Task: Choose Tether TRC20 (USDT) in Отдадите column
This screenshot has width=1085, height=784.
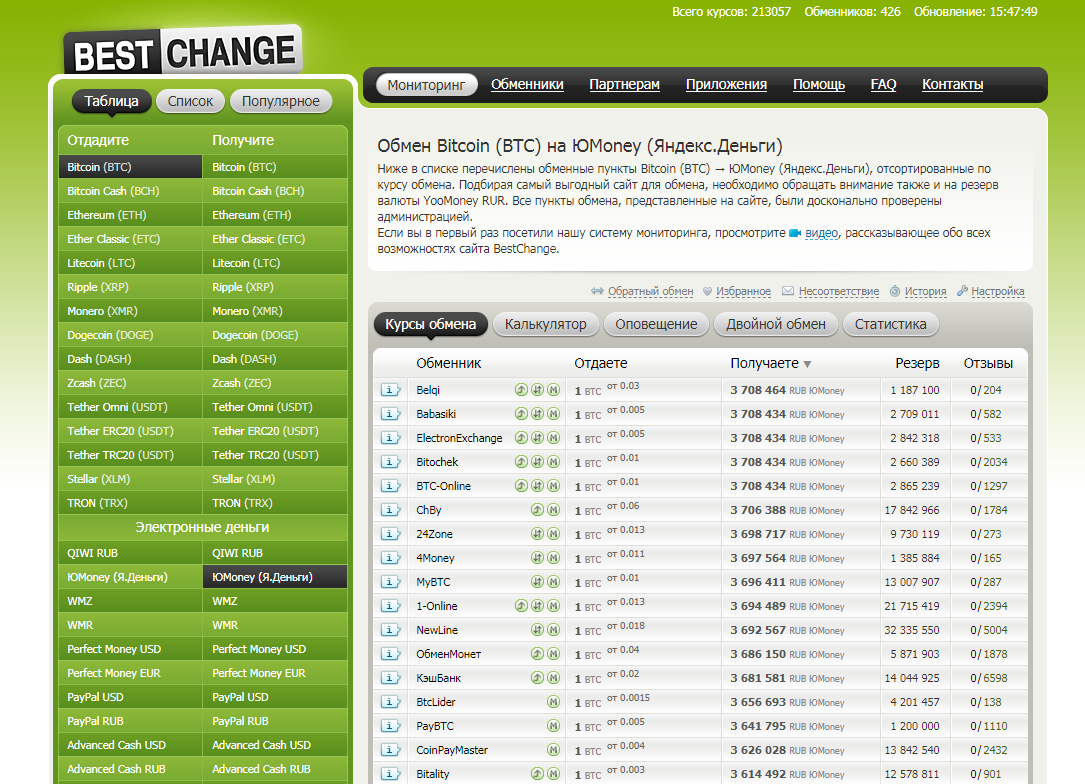Action: tap(131, 455)
